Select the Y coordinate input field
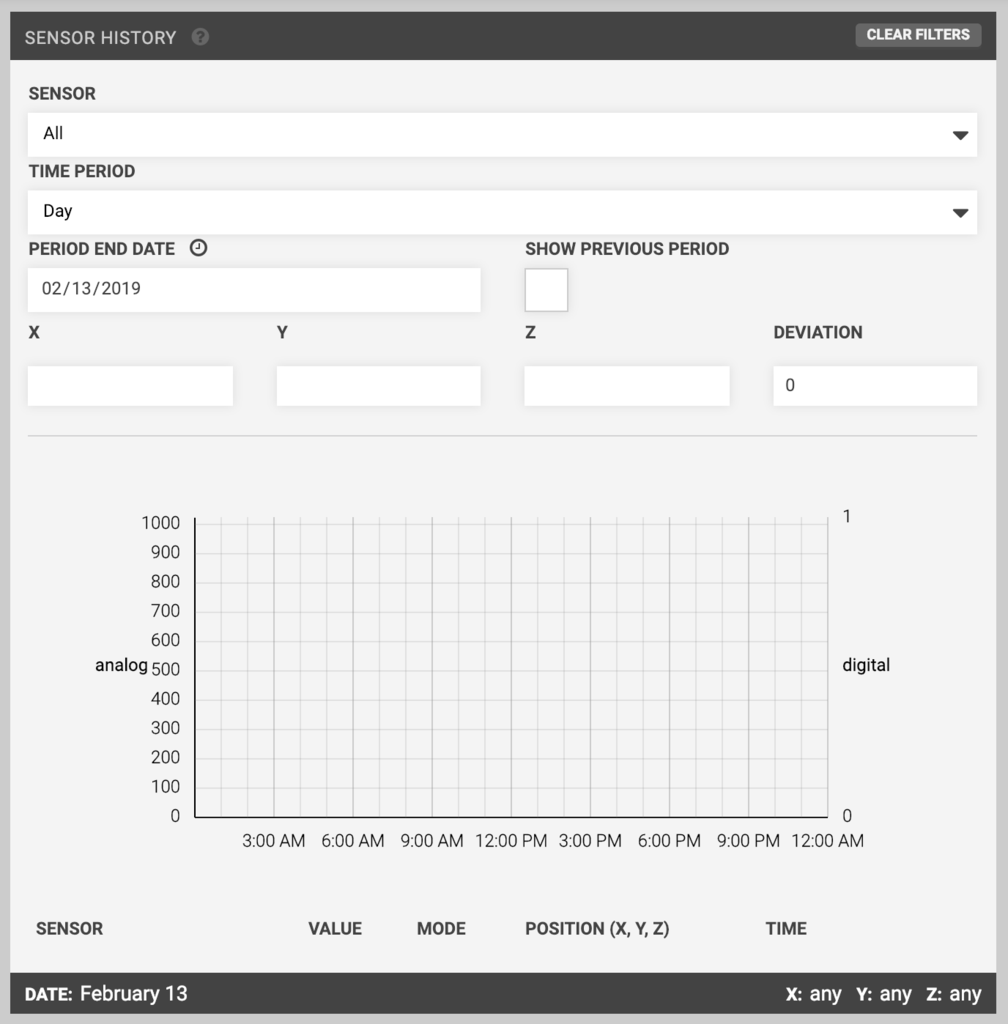The image size is (1008, 1024). pyautogui.click(x=378, y=385)
